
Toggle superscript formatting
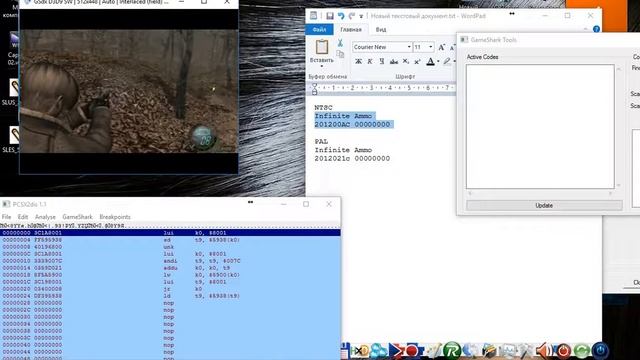coord(417,62)
